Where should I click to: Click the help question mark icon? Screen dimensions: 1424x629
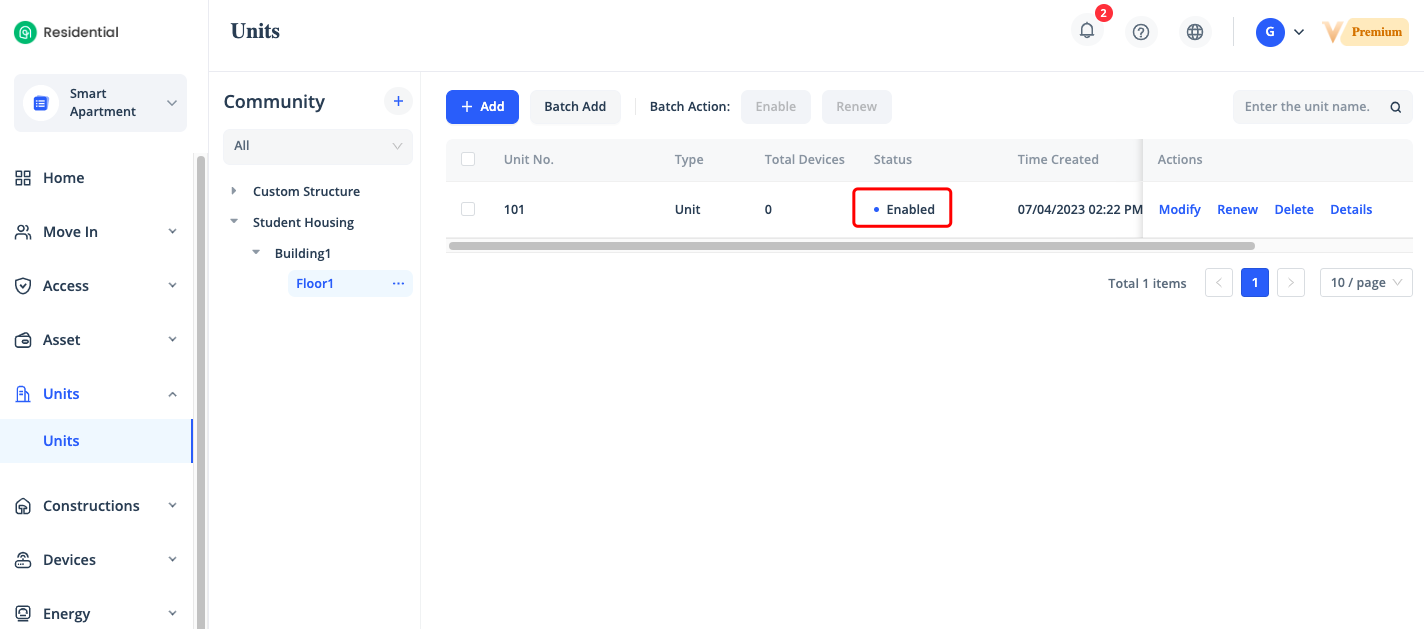click(1140, 32)
